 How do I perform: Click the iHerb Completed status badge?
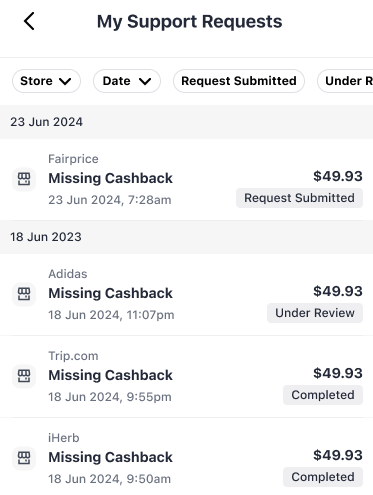coord(323,477)
